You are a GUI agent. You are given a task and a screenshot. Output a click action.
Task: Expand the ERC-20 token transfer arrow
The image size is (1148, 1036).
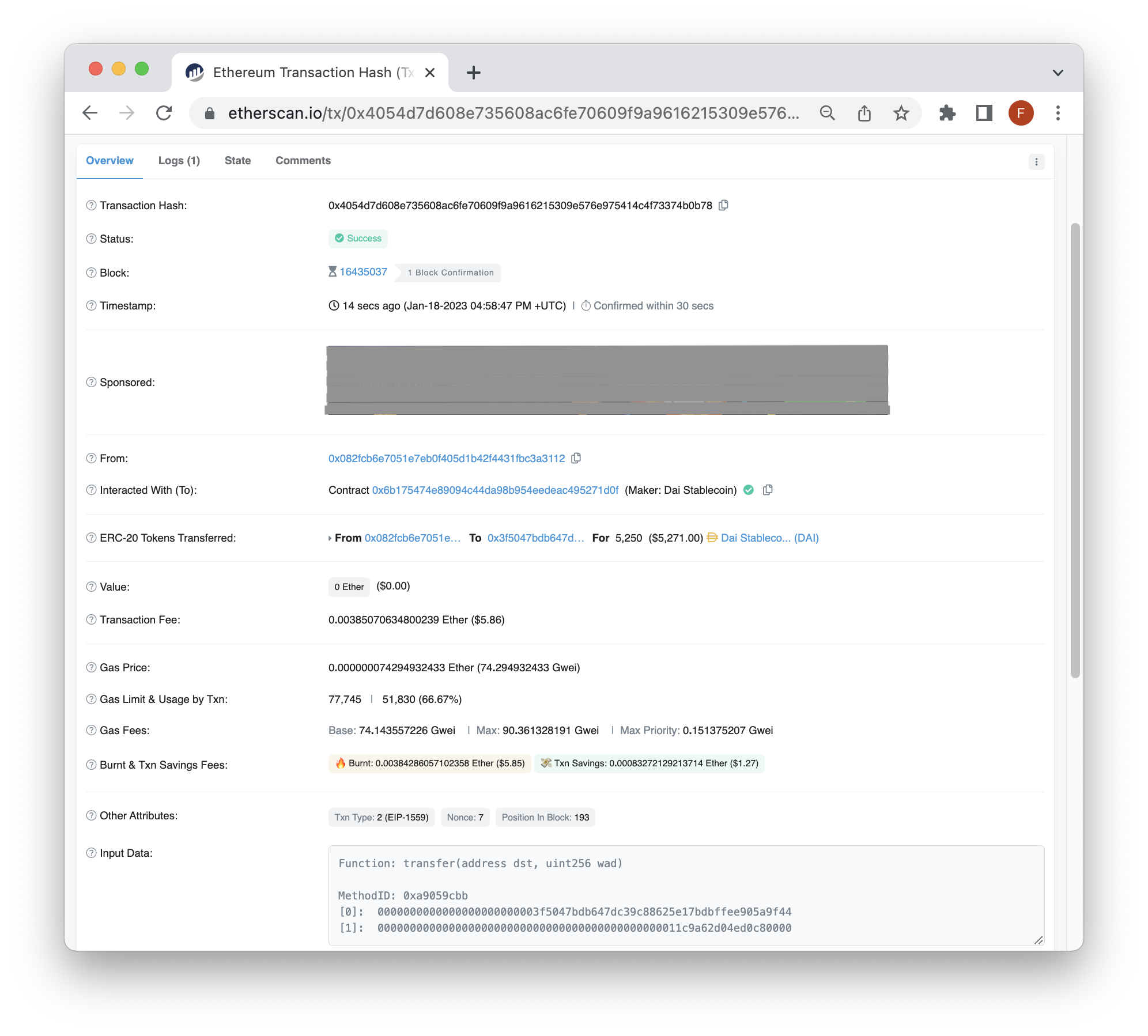pyautogui.click(x=330, y=538)
